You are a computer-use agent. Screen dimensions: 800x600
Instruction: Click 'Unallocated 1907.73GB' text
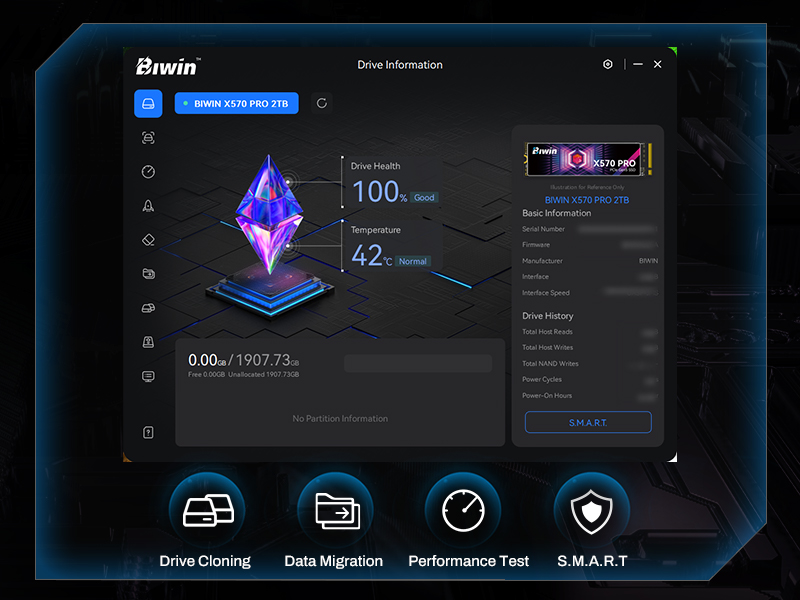coord(263,374)
